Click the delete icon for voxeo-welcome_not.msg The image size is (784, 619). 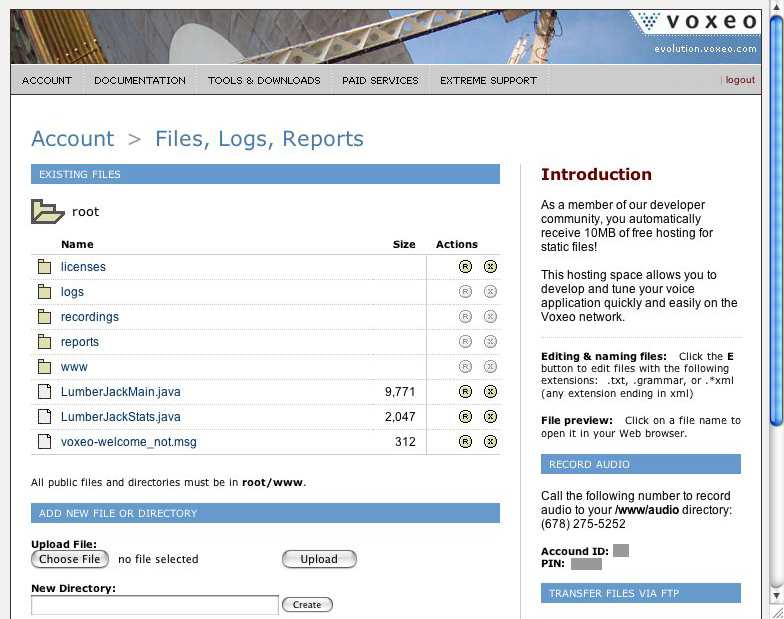coord(490,442)
